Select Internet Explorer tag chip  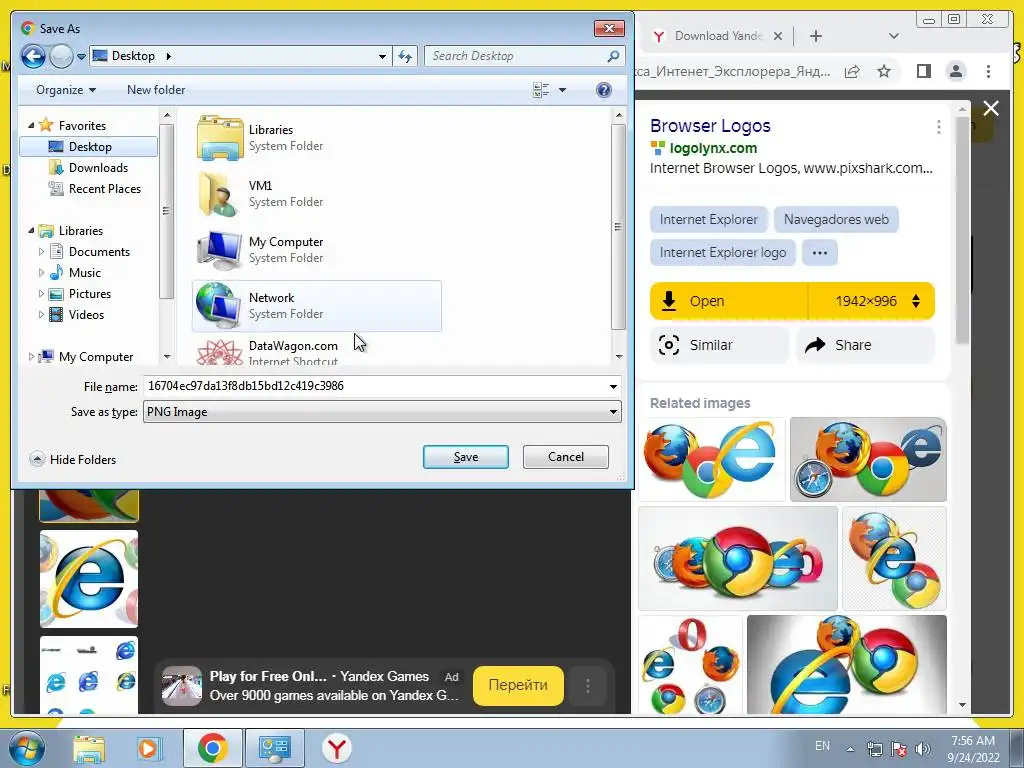point(709,219)
